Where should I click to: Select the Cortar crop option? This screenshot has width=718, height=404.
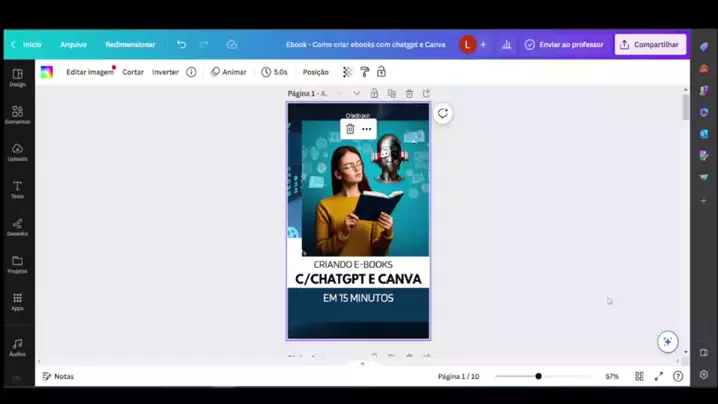click(x=133, y=72)
